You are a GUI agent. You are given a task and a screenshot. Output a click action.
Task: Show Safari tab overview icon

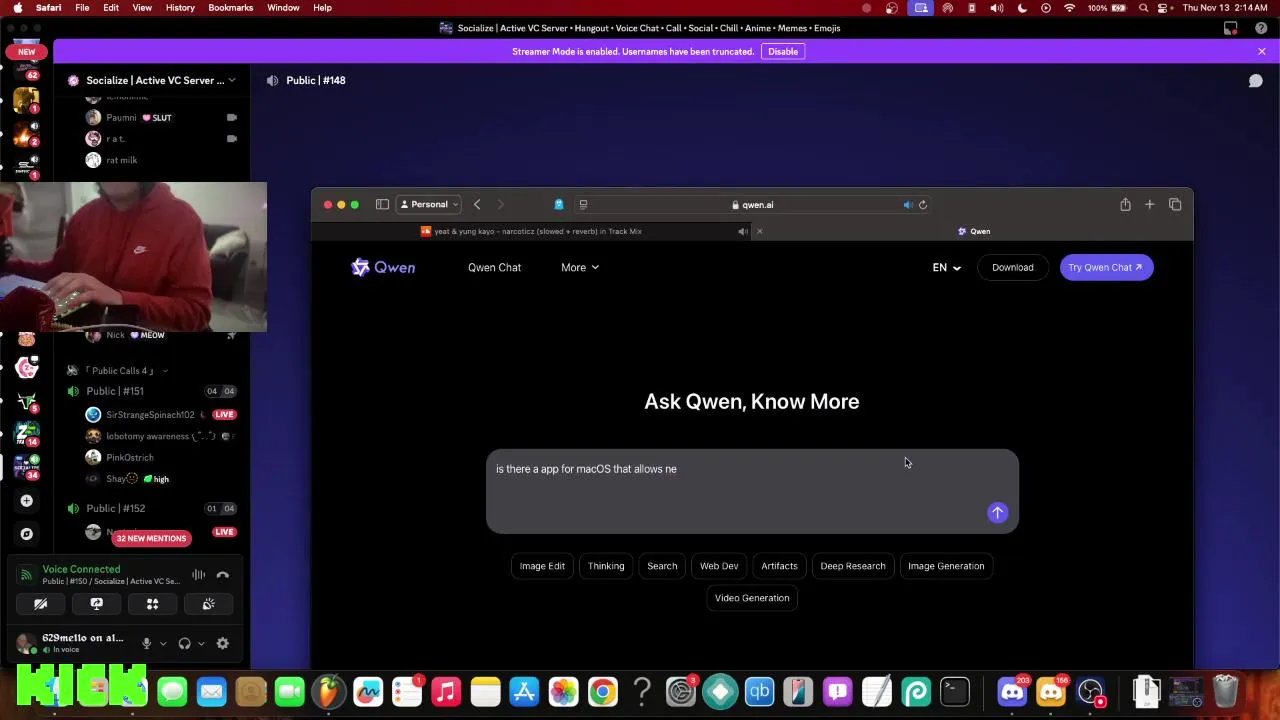[1175, 204]
